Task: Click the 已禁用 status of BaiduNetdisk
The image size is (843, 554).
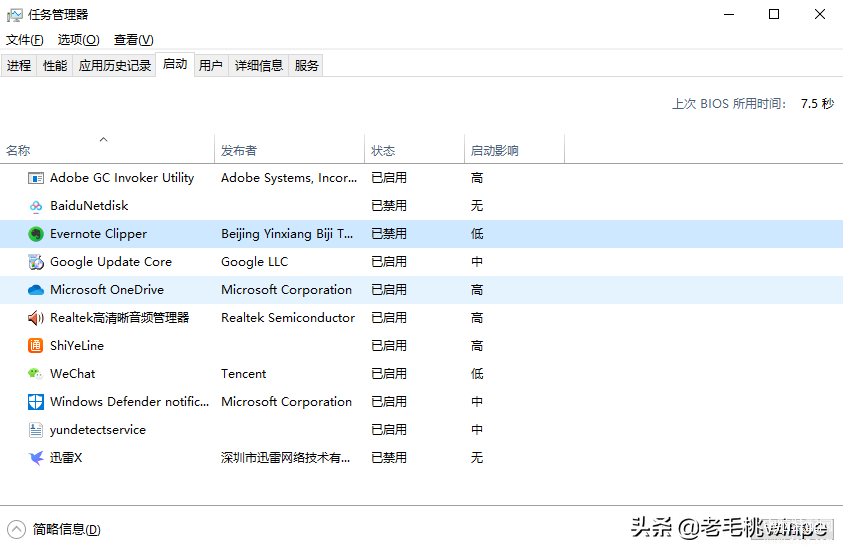Action: [389, 206]
